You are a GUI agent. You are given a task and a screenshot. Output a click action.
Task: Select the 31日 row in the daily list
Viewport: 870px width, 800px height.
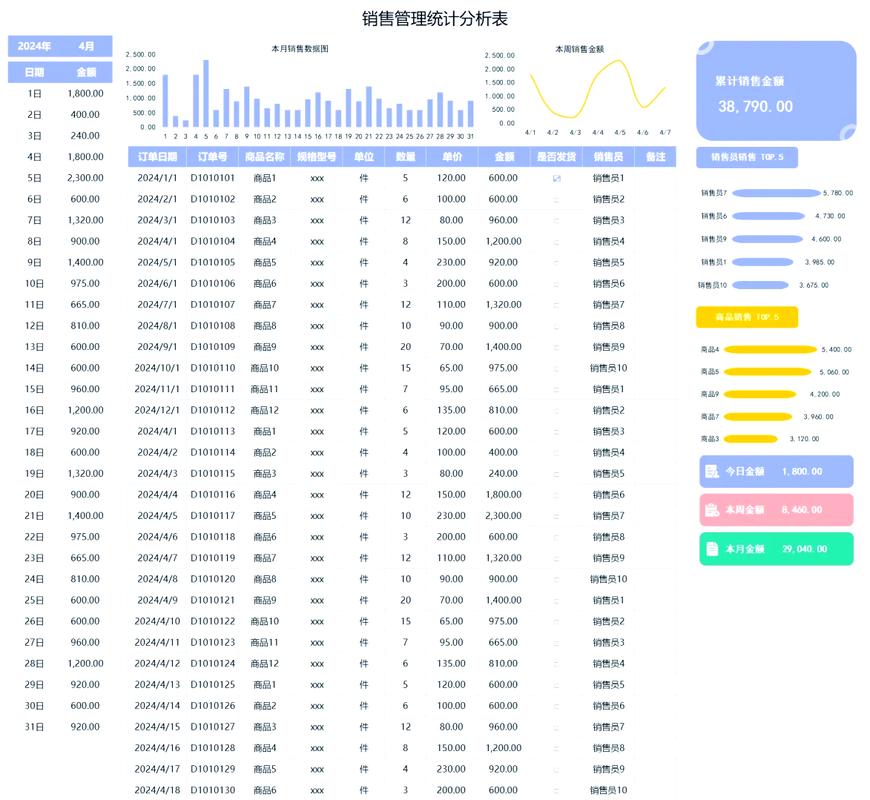[60, 727]
